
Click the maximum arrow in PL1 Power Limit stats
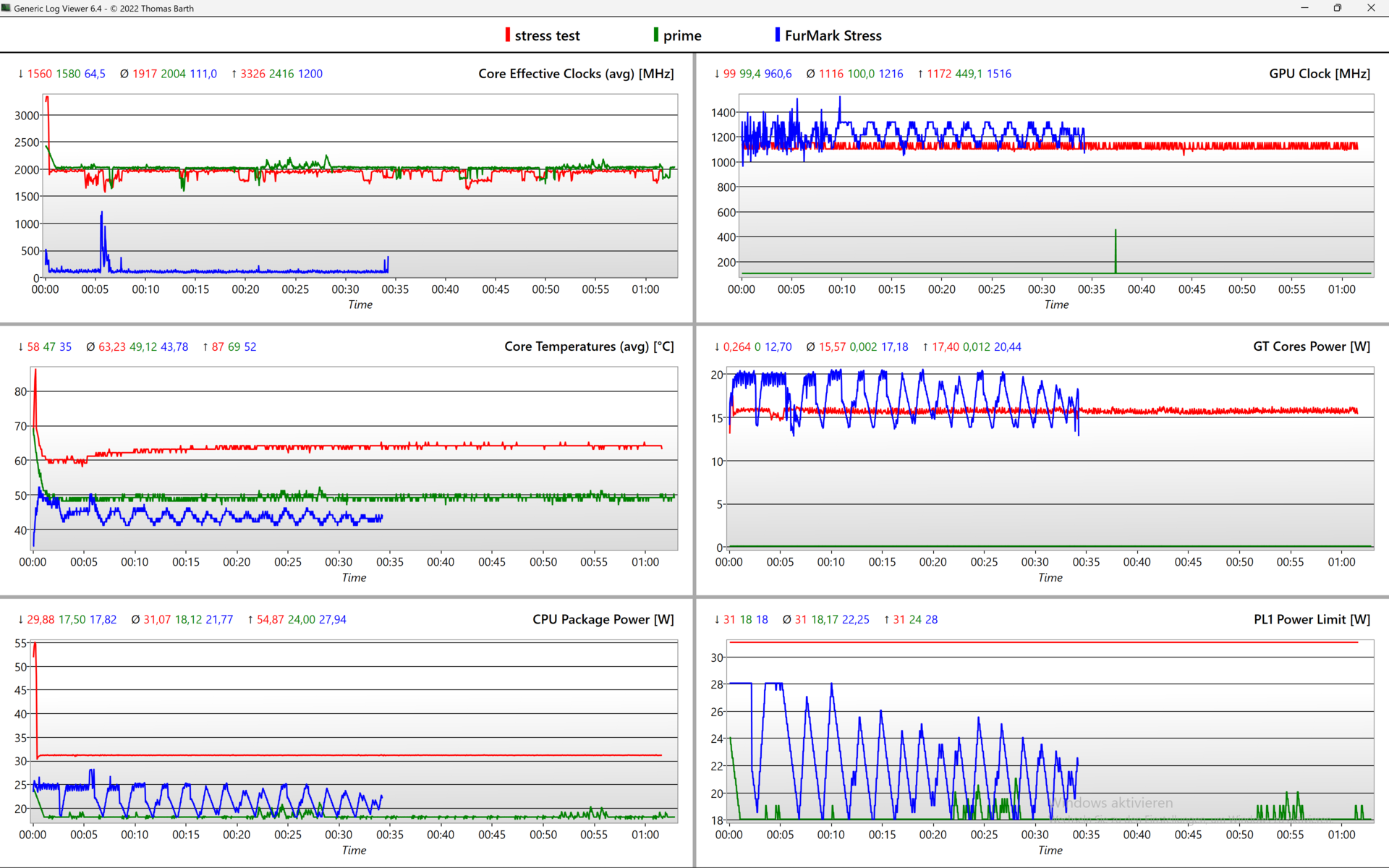tap(887, 619)
